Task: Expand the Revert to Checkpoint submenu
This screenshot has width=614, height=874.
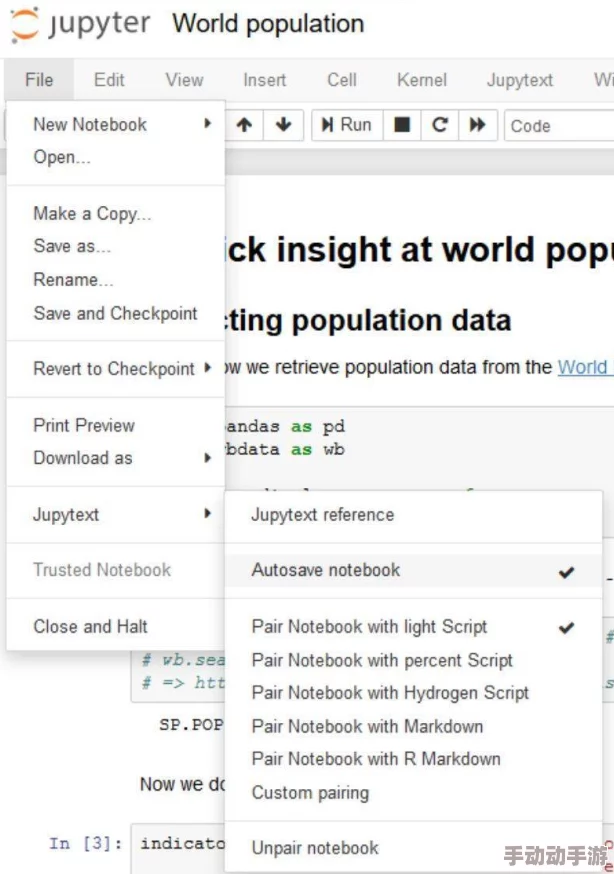Action: 116,368
